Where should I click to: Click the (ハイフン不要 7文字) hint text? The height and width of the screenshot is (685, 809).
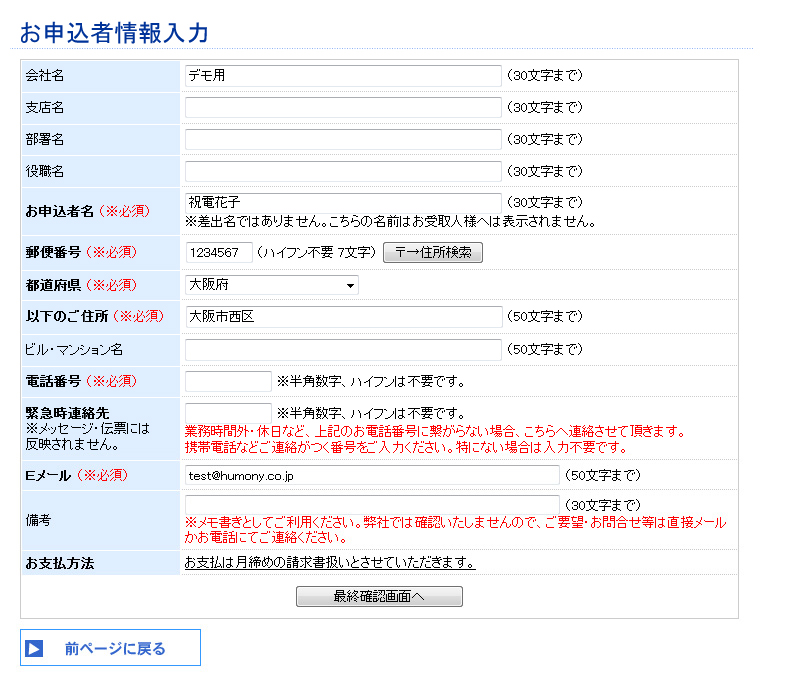click(x=316, y=252)
